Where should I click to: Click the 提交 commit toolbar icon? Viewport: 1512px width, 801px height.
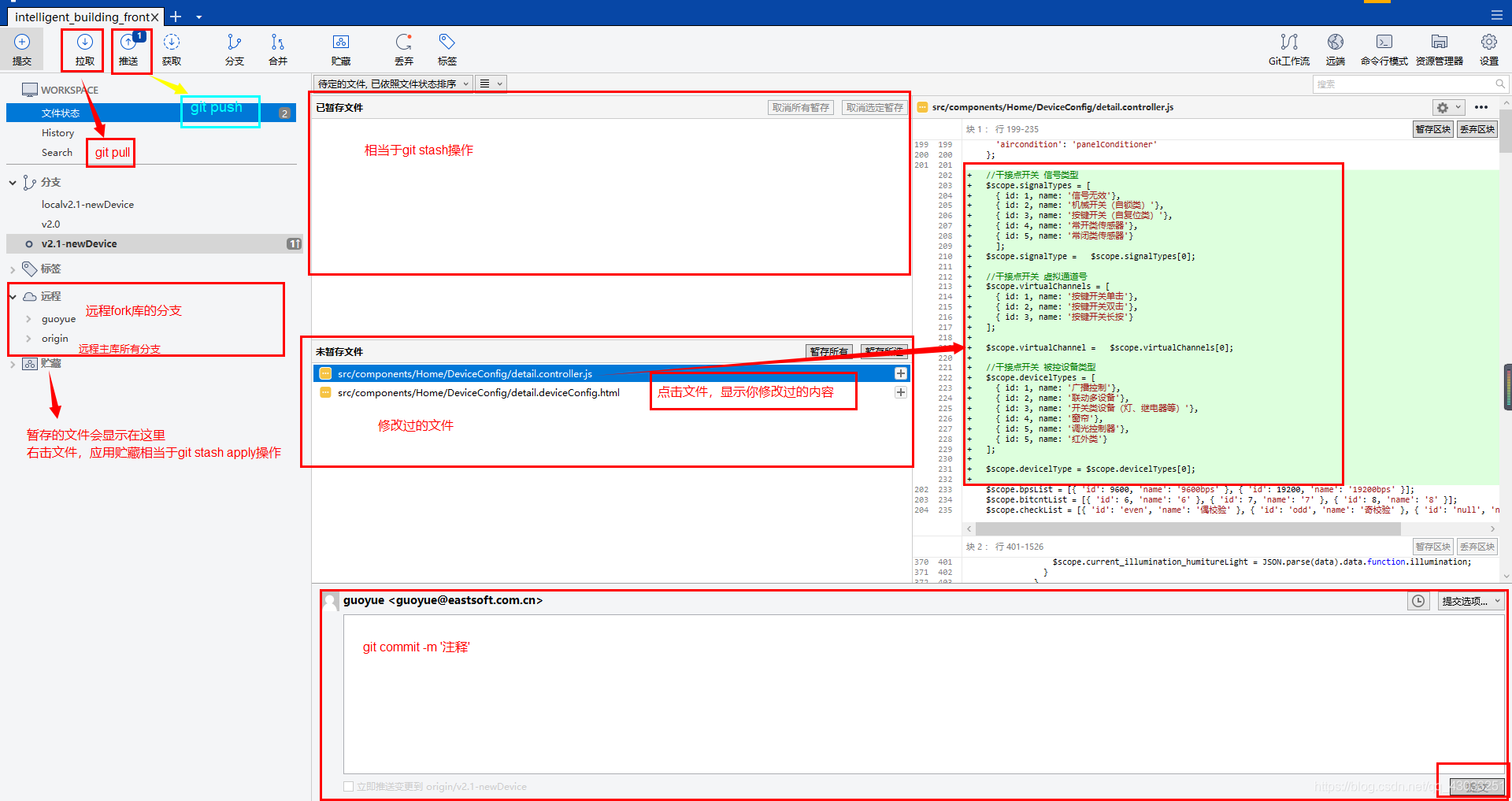pos(22,49)
